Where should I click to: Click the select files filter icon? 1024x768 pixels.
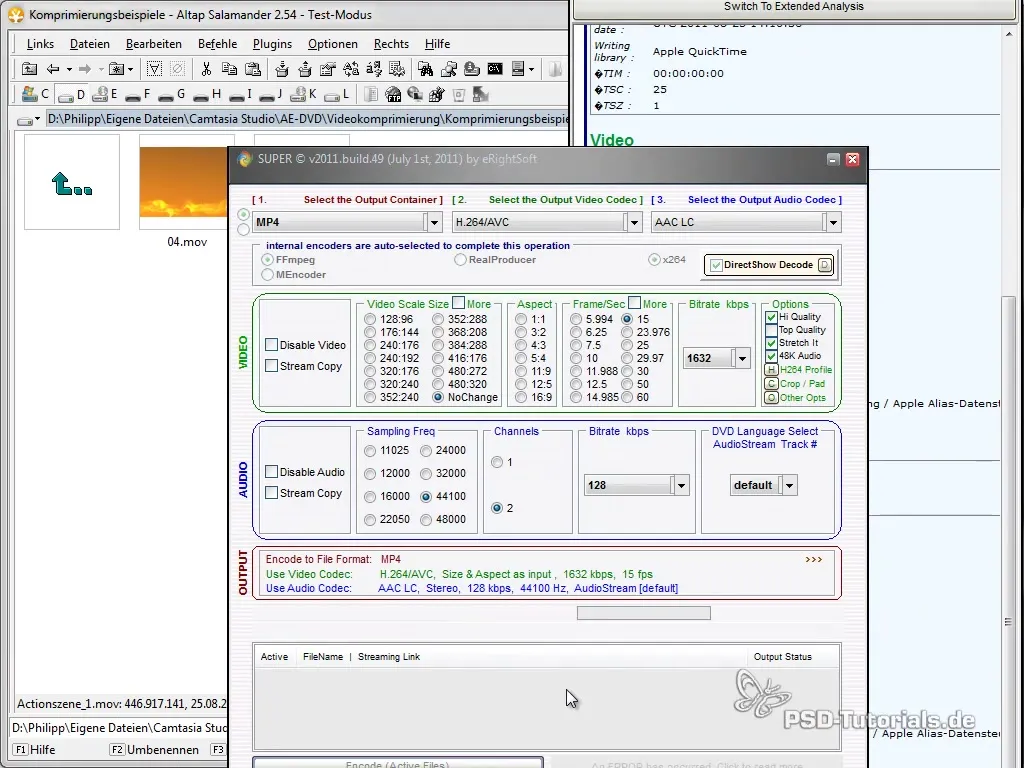(x=154, y=69)
